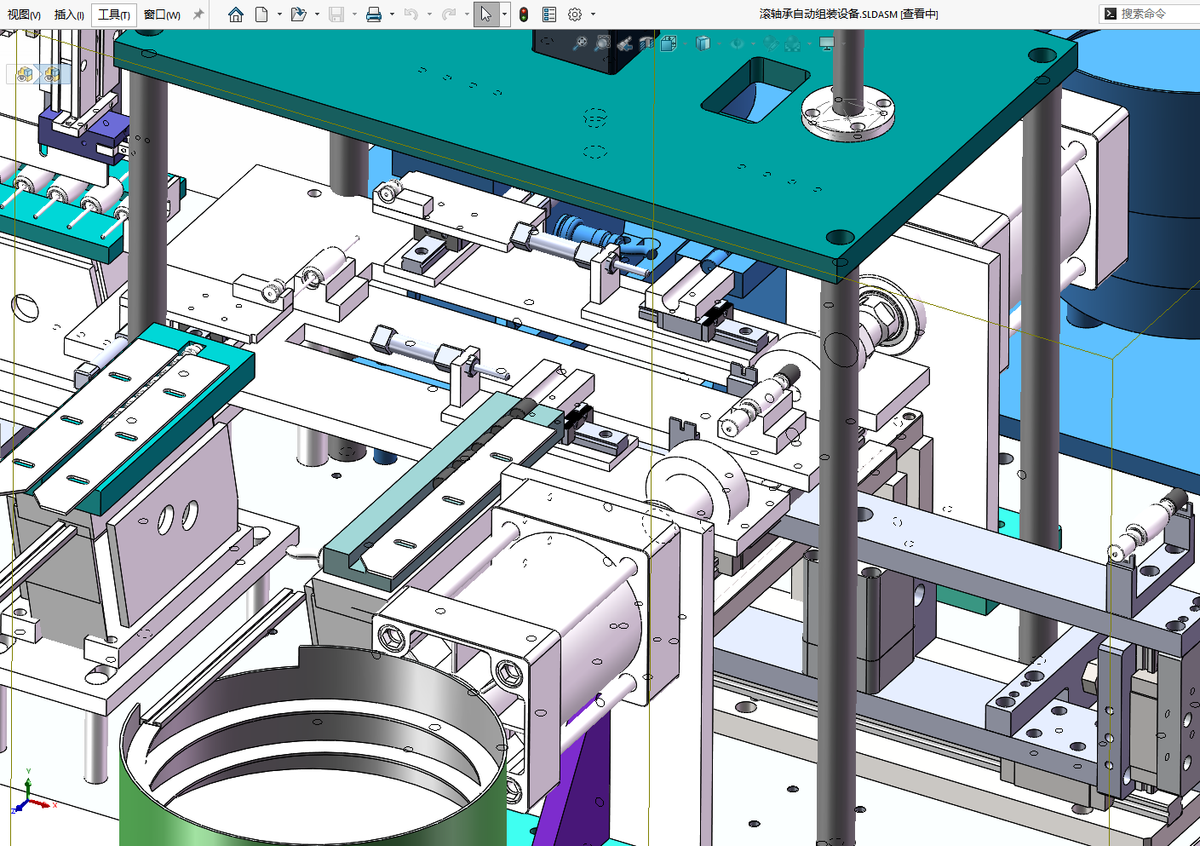Click the Redo arrow icon
The height and width of the screenshot is (846, 1200).
[449, 15]
